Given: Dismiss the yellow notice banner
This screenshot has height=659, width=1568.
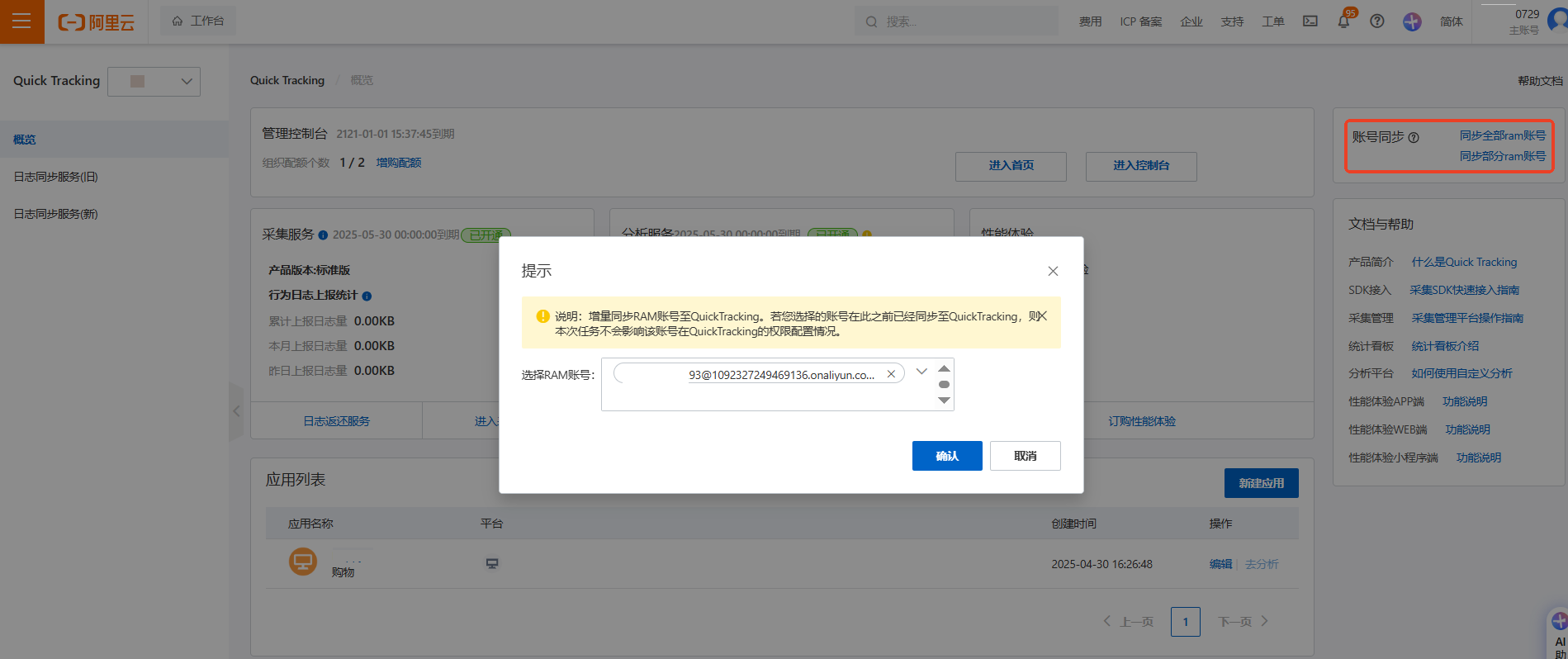Looking at the screenshot, I should point(1042,316).
